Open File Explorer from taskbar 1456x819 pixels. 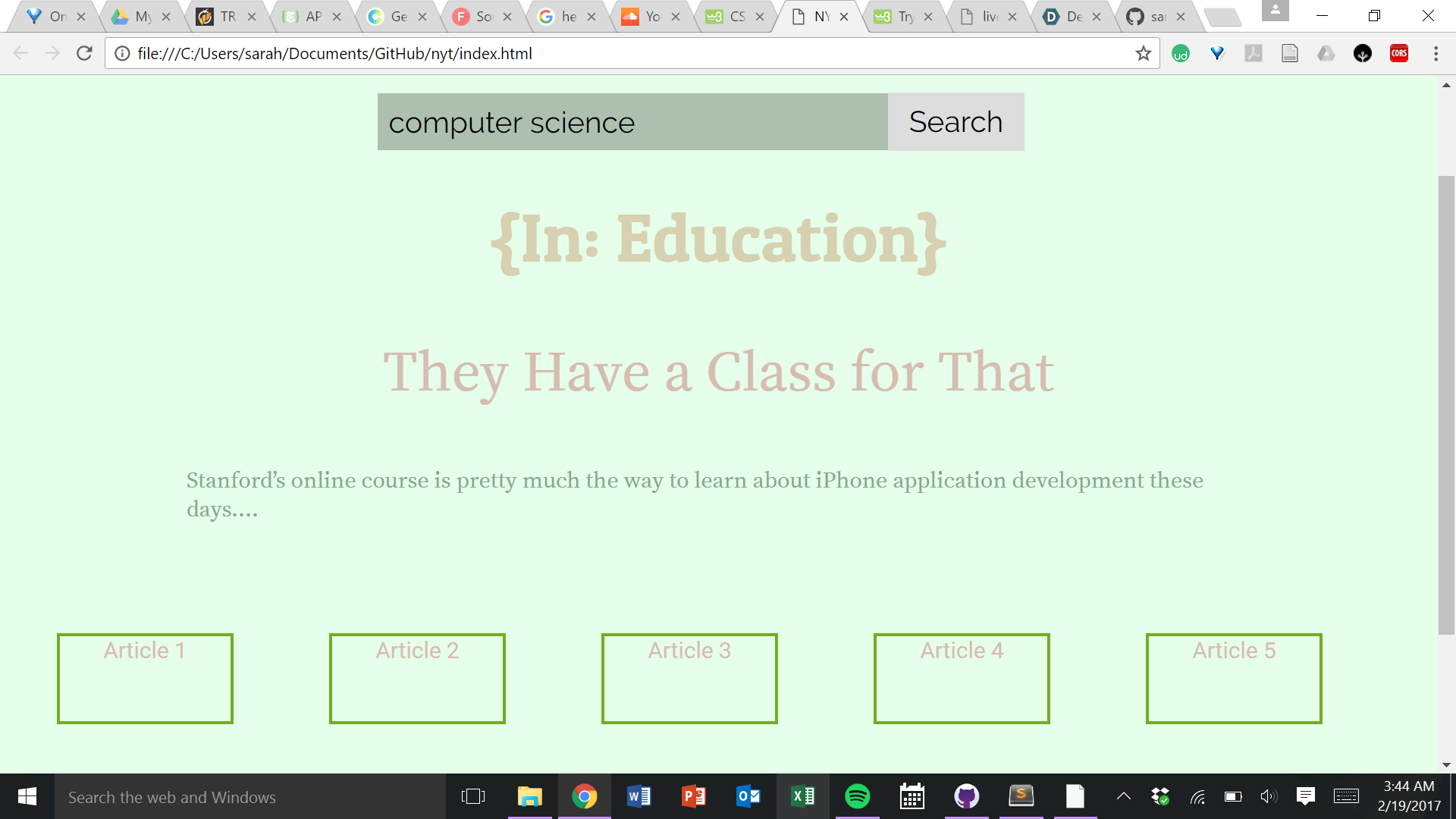tap(529, 796)
